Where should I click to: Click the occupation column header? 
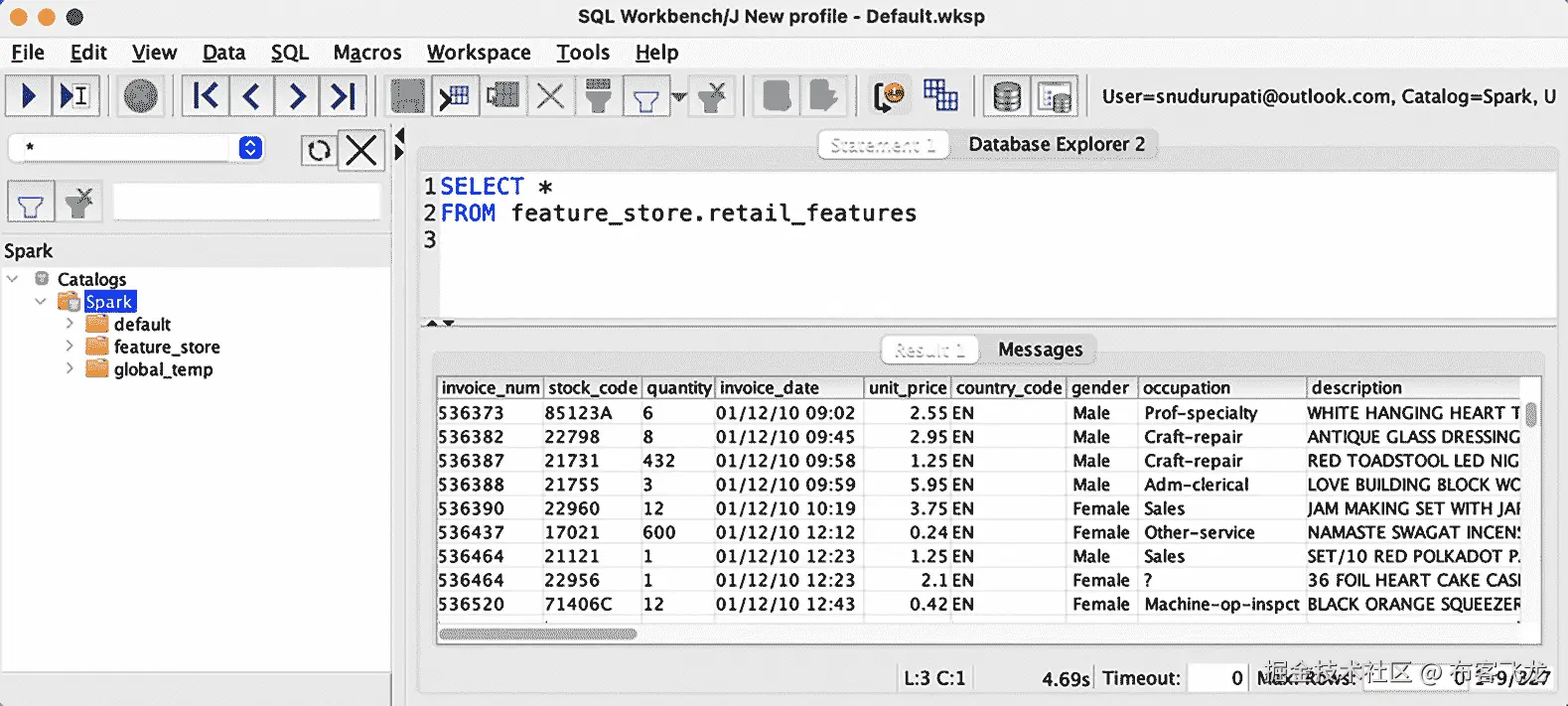(x=1221, y=388)
